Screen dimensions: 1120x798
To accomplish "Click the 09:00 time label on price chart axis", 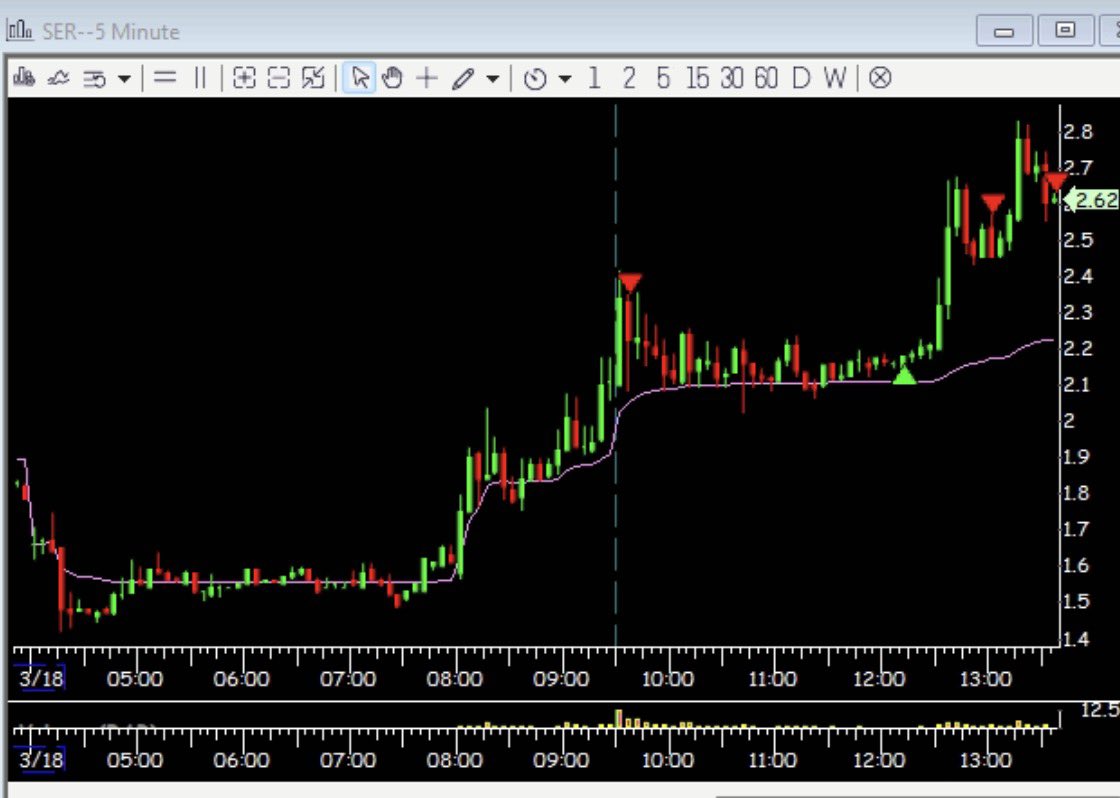I will tap(561, 679).
